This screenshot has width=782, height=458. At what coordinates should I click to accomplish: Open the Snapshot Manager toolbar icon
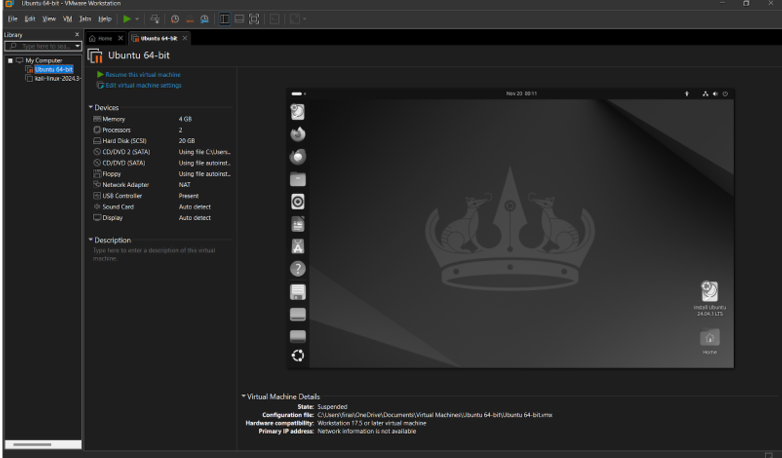click(x=204, y=19)
